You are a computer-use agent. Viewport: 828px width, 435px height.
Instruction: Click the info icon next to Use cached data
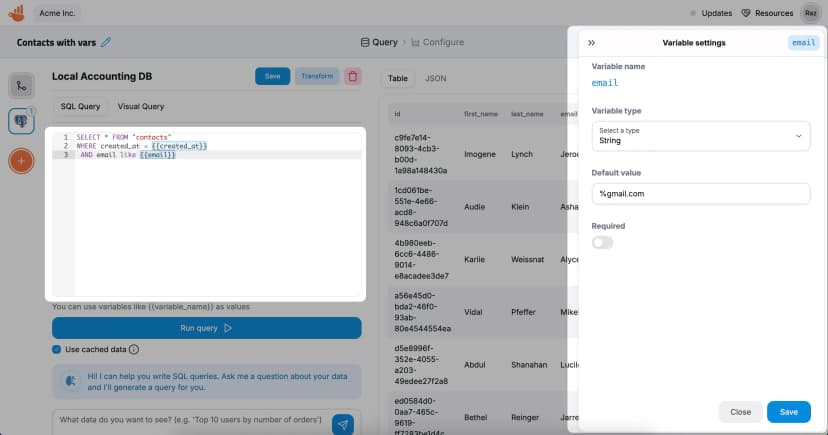pos(134,349)
